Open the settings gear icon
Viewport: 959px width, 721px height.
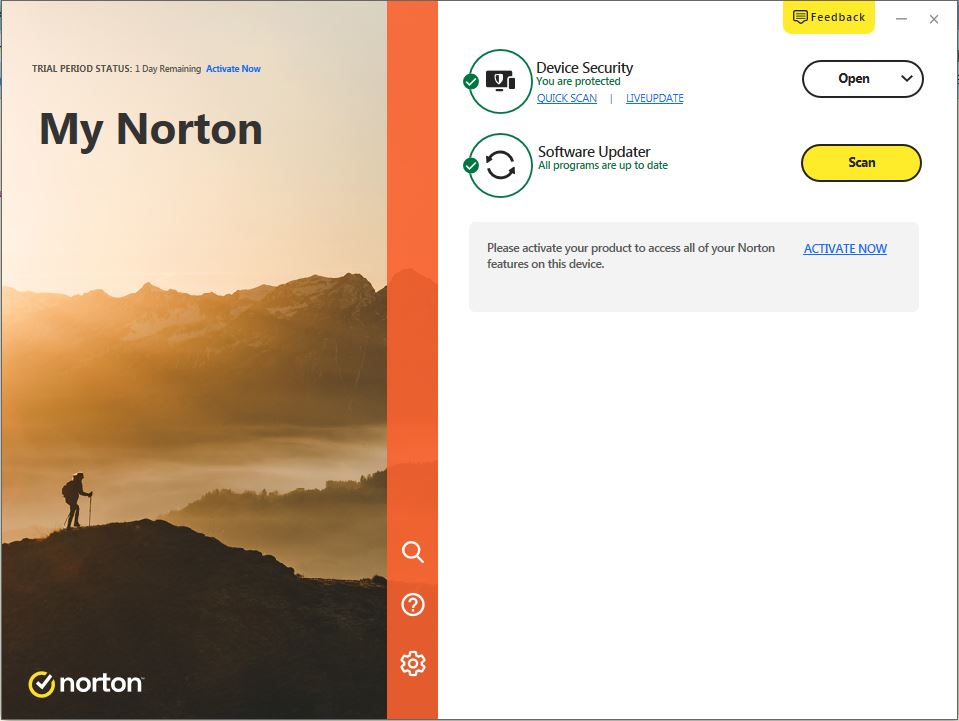413,664
